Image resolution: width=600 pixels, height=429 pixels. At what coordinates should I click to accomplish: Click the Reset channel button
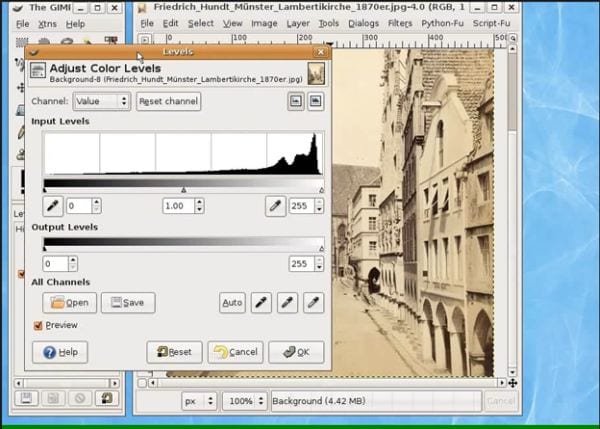click(168, 101)
